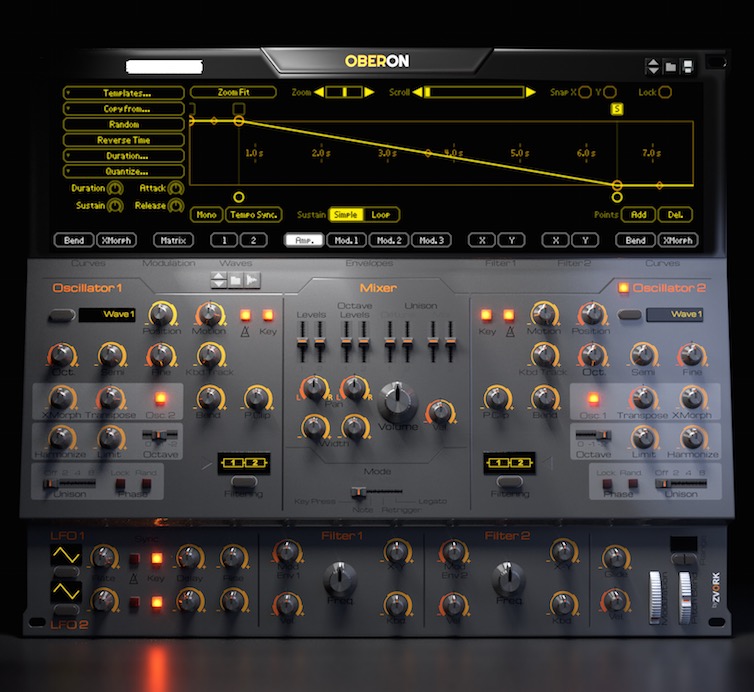Viewport: 754px width, 692px height.
Task: Click the Mixer Mode slider
Action: (377, 491)
